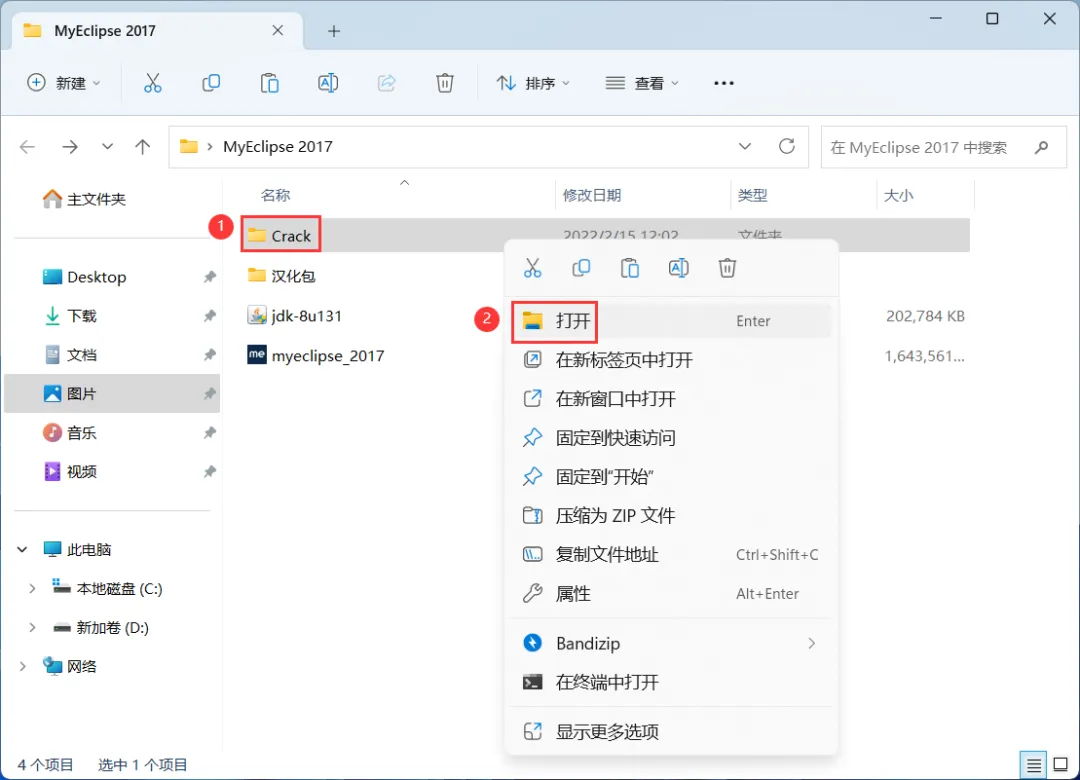The height and width of the screenshot is (780, 1080).
Task: Open the 查看 view dropdown
Action: coord(642,83)
